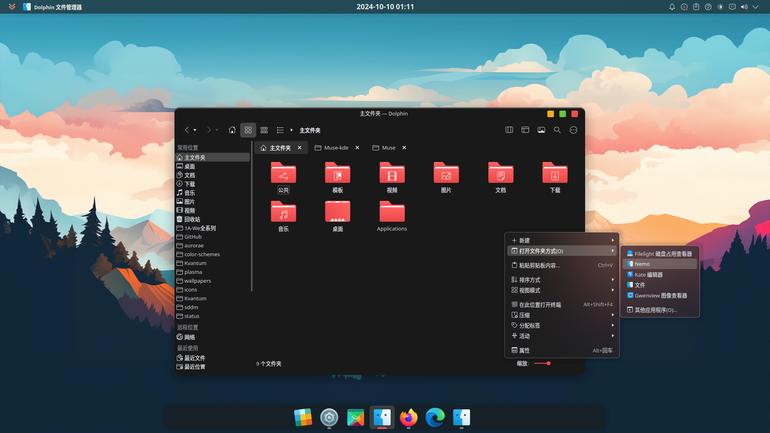Switch to the Muse-kde tab
Image resolution: width=770 pixels, height=433 pixels.
pyautogui.click(x=336, y=148)
